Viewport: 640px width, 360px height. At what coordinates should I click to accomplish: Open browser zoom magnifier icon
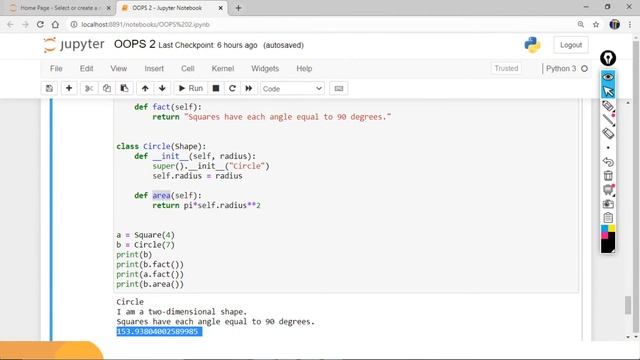580,24
